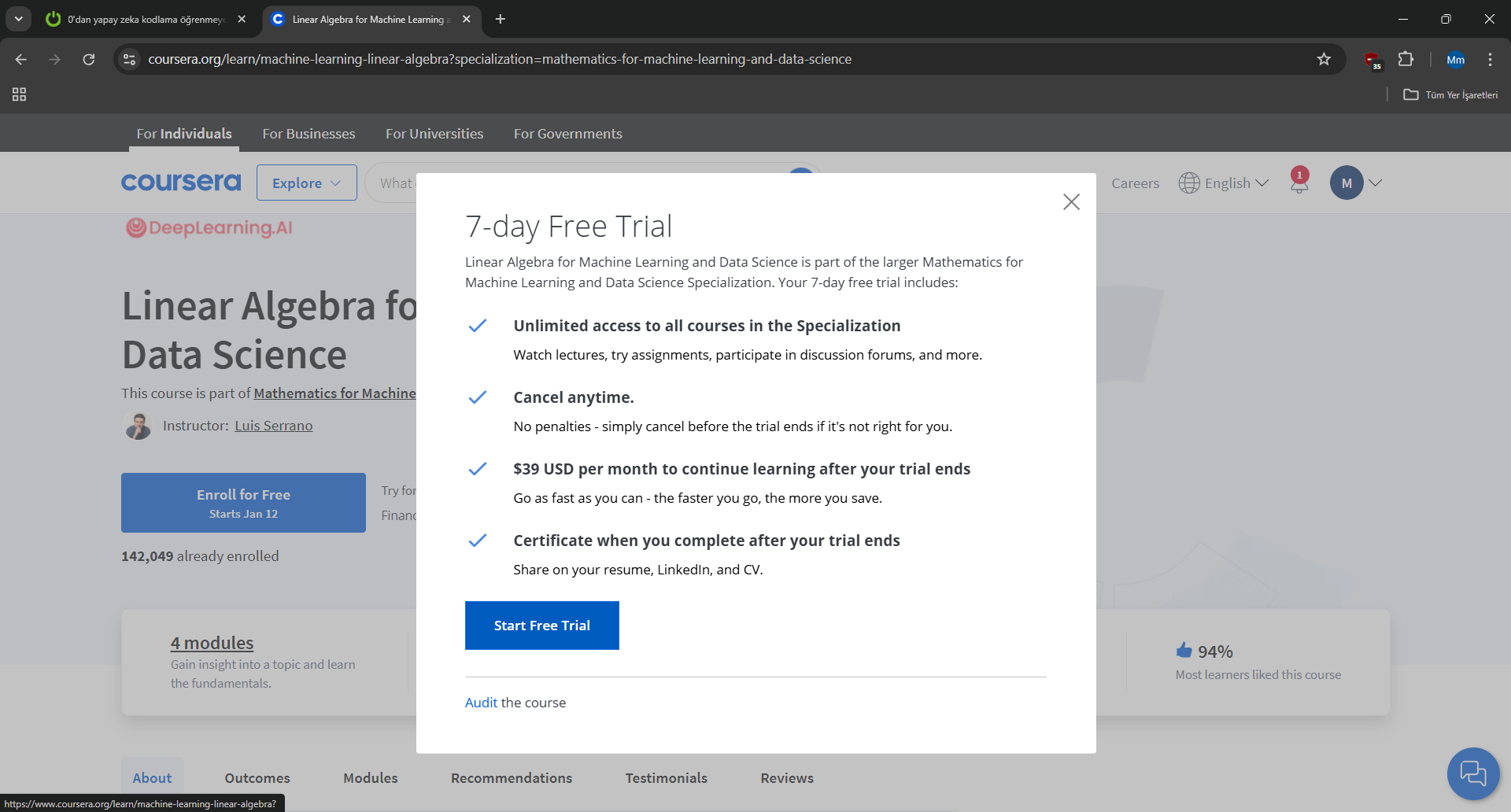Expand the profile menu chevron
The width and height of the screenshot is (1511, 812).
tap(1375, 183)
